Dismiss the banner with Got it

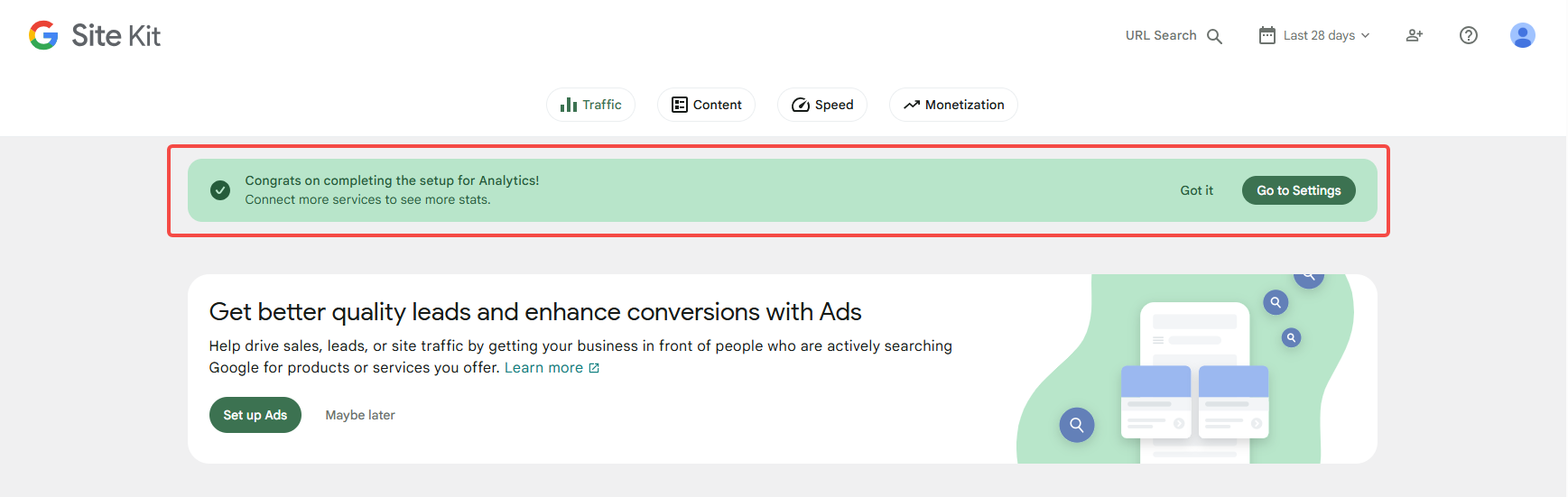point(1196,190)
